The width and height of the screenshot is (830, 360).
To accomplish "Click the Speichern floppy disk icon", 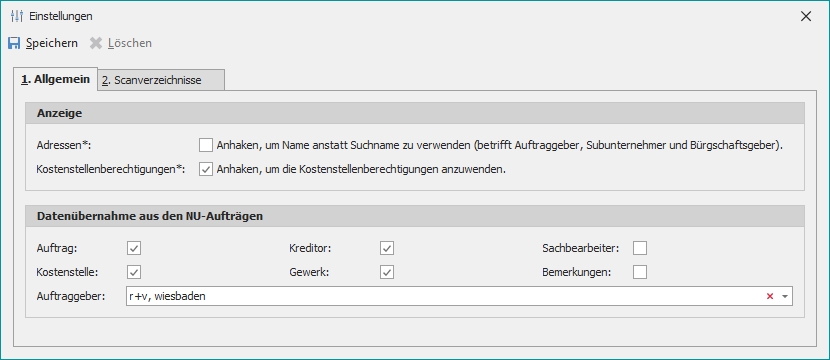I will tap(14, 43).
